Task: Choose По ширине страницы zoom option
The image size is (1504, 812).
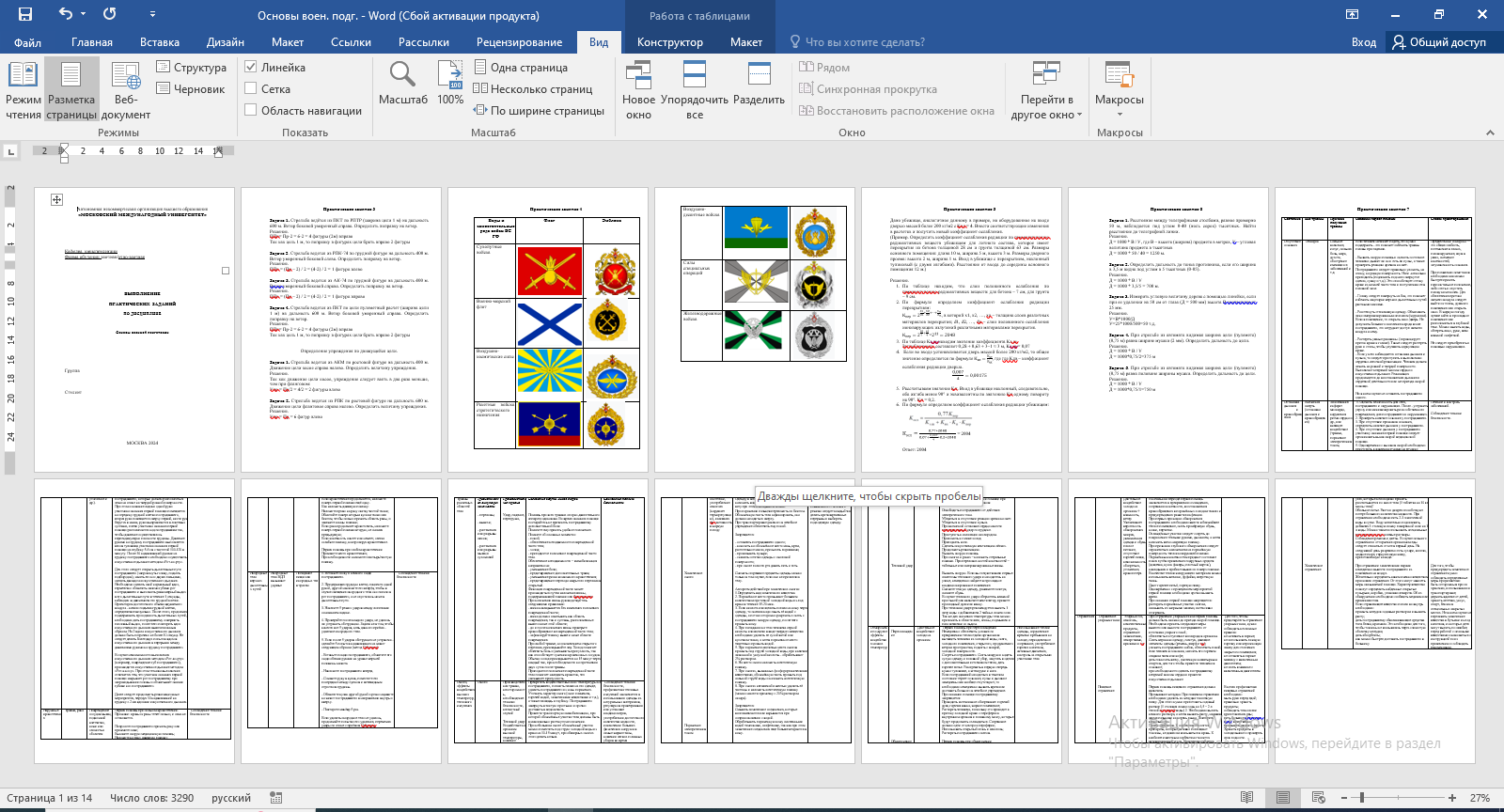Action: [x=538, y=111]
